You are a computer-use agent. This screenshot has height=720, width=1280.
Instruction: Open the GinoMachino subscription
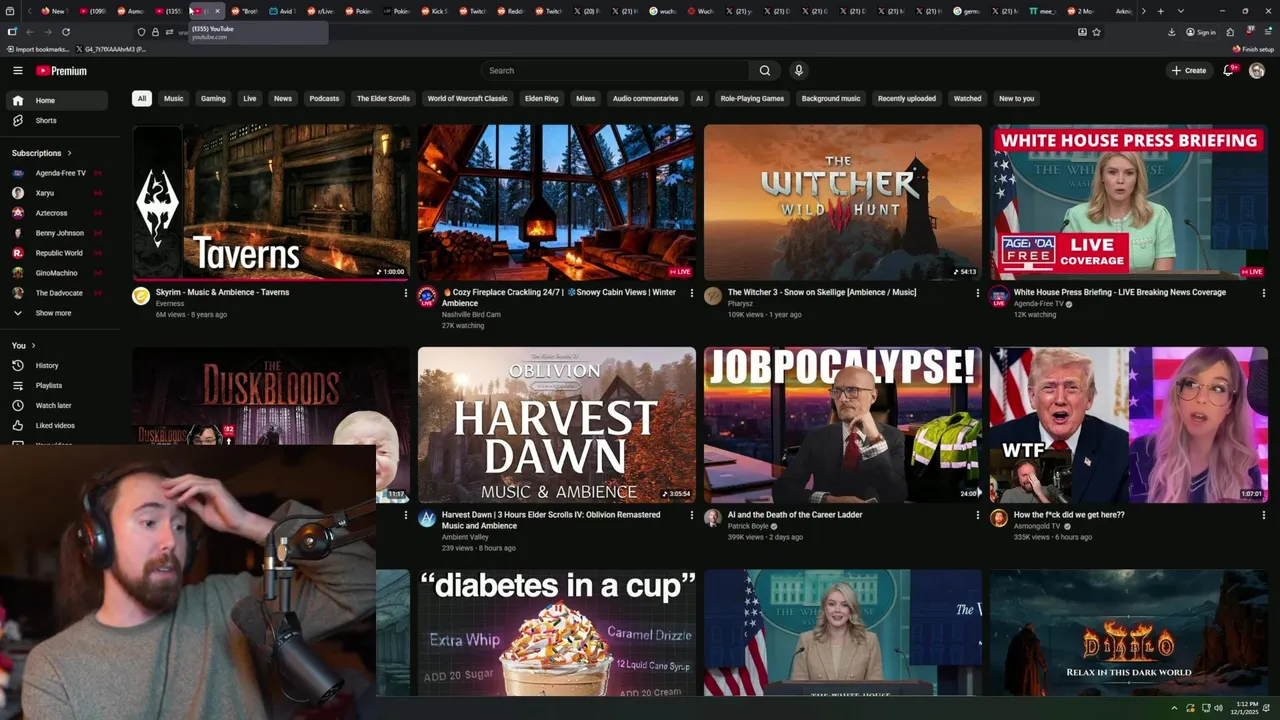tap(56, 273)
